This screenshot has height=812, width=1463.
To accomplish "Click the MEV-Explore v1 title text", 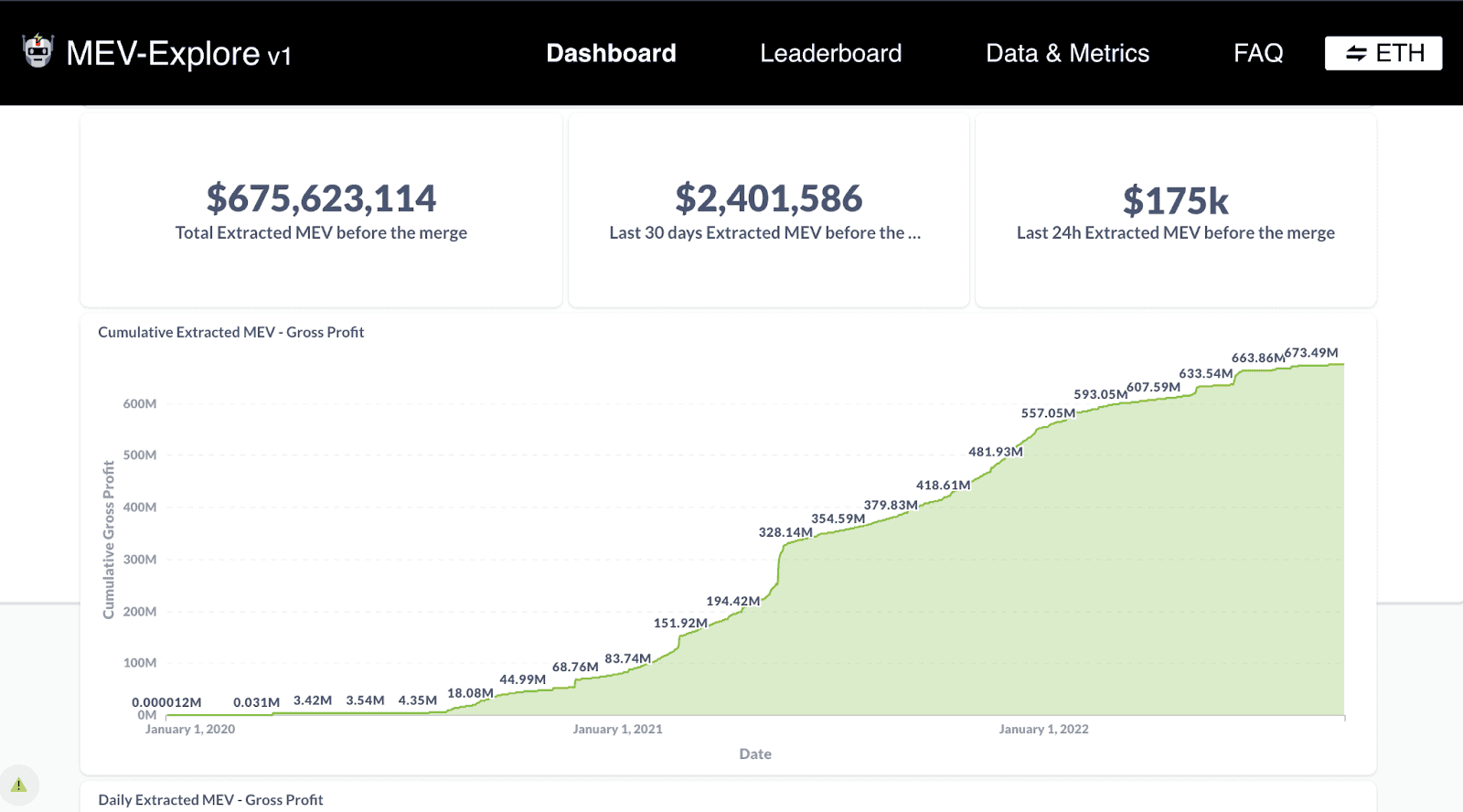I will coord(178,54).
